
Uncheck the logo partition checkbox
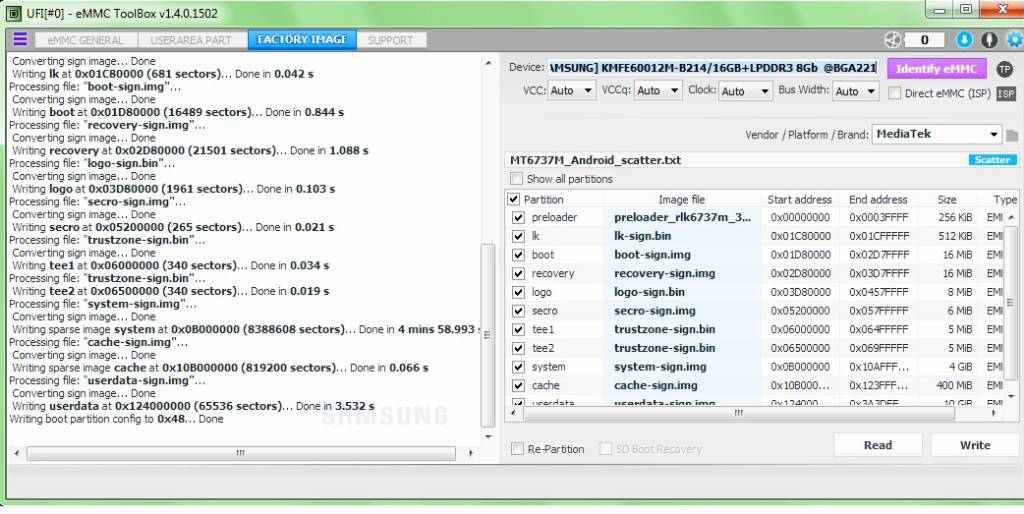(x=519, y=293)
